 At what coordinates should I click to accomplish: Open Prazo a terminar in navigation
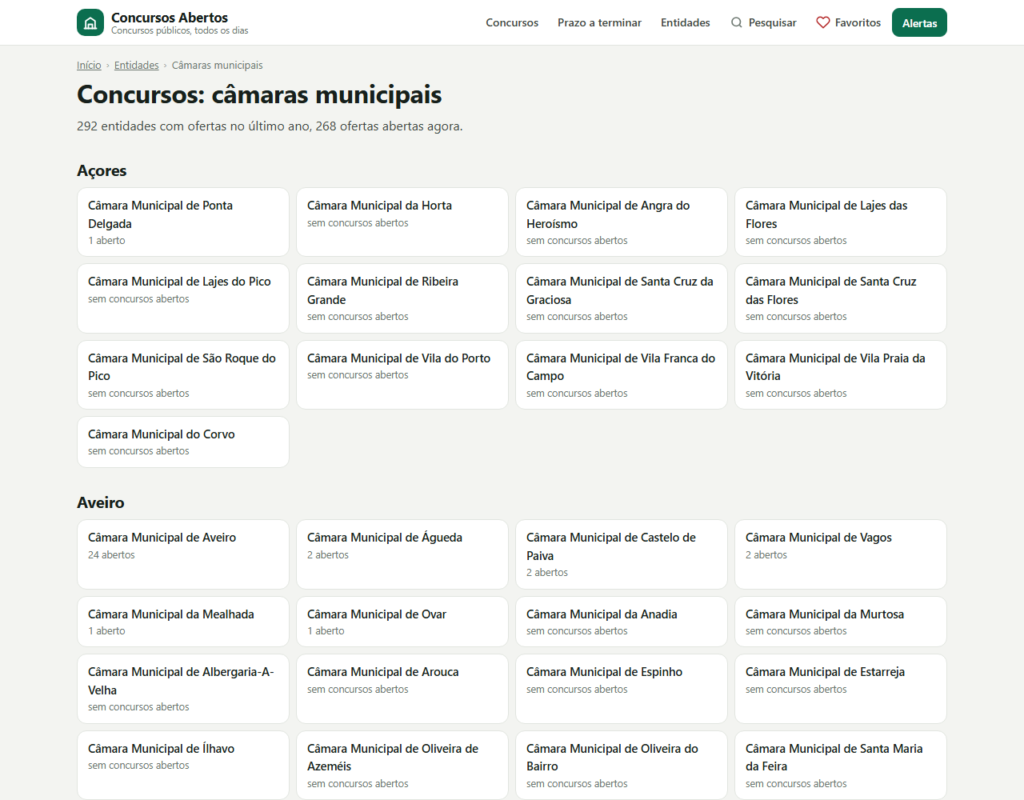point(599,22)
